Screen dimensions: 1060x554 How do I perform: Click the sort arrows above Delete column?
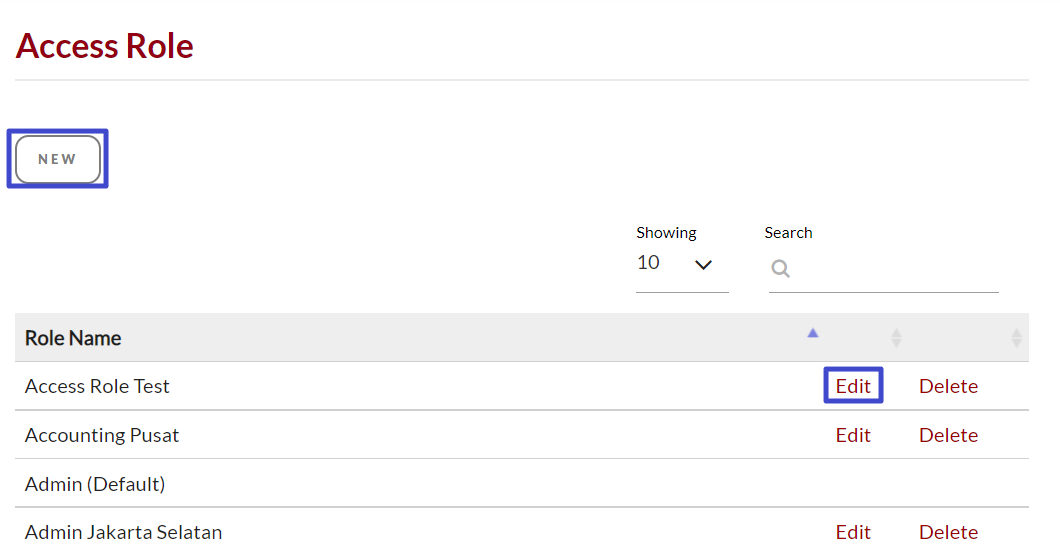(1016, 338)
